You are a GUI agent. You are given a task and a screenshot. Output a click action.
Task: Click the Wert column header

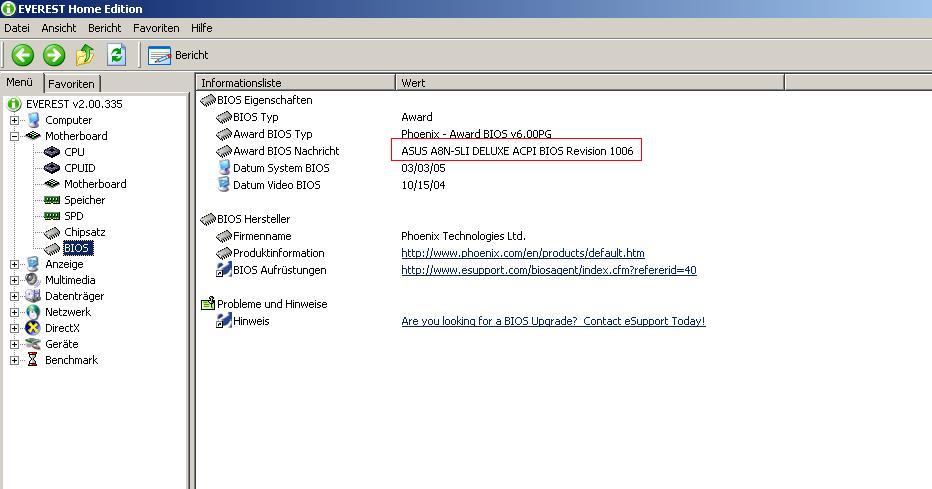(x=590, y=83)
